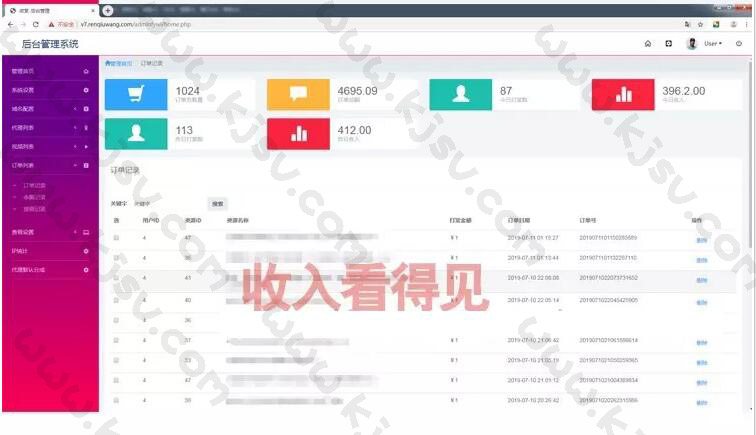Viewport: 756px width, 435px height.
Task: Tick checkbox for order dated 2019-07-10 21:05:19
Action: coord(116,360)
